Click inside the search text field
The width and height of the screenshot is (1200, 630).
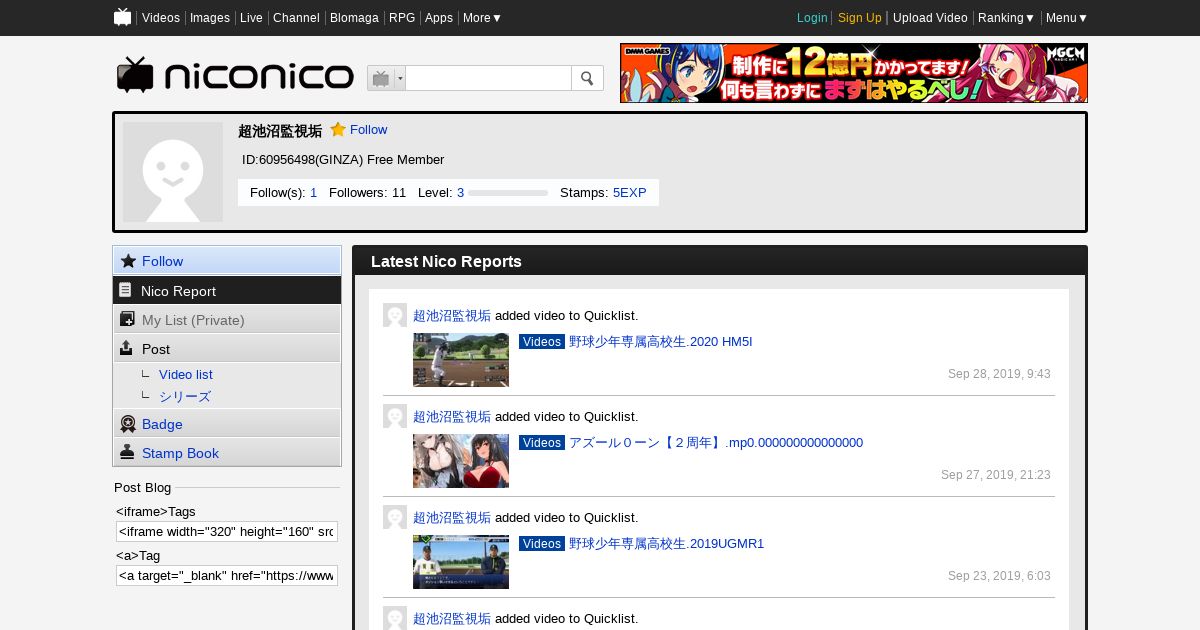click(x=488, y=78)
